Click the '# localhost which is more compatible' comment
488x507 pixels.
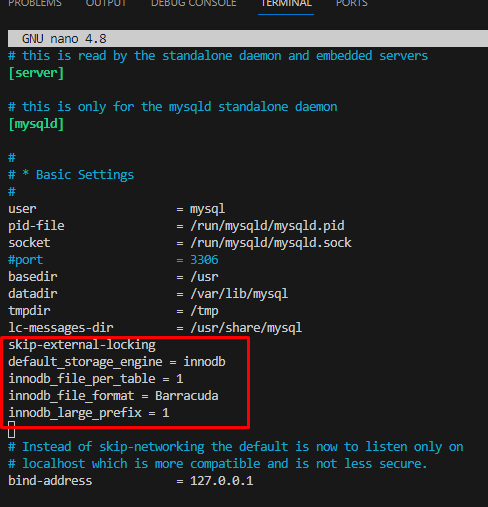coord(218,464)
